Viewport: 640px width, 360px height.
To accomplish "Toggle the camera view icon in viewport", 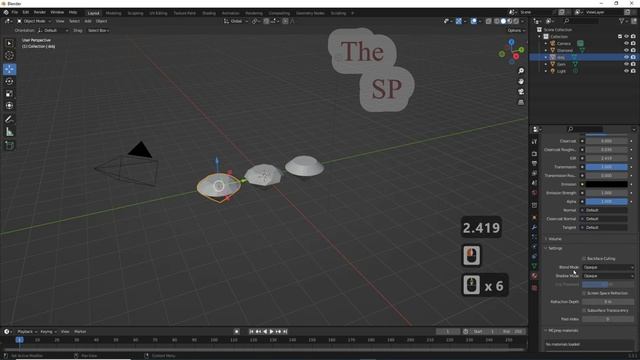I will pos(521,92).
